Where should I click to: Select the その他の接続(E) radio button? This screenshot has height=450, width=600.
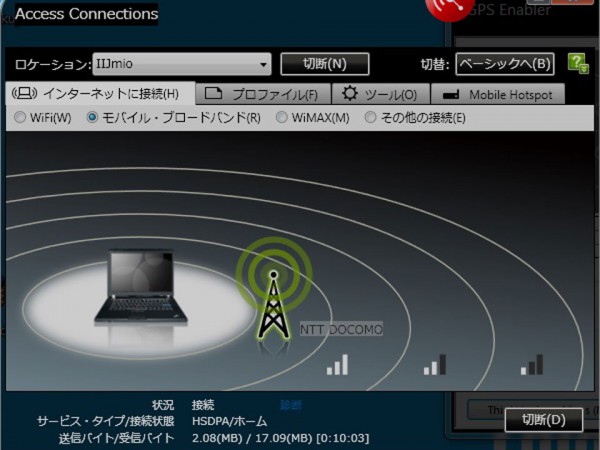tap(370, 117)
